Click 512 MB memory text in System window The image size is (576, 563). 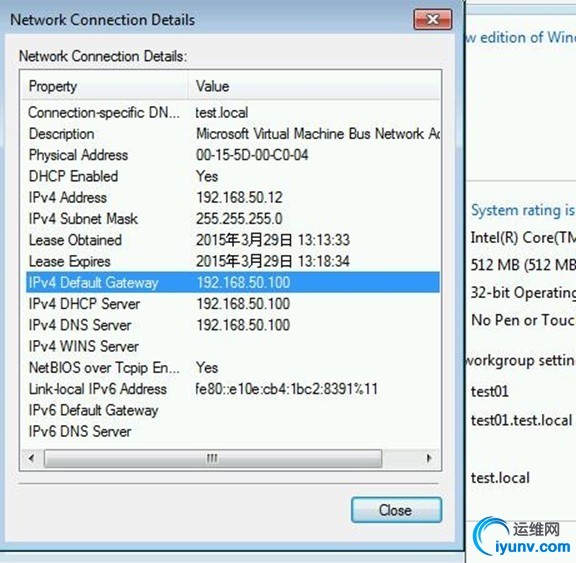tap(523, 265)
